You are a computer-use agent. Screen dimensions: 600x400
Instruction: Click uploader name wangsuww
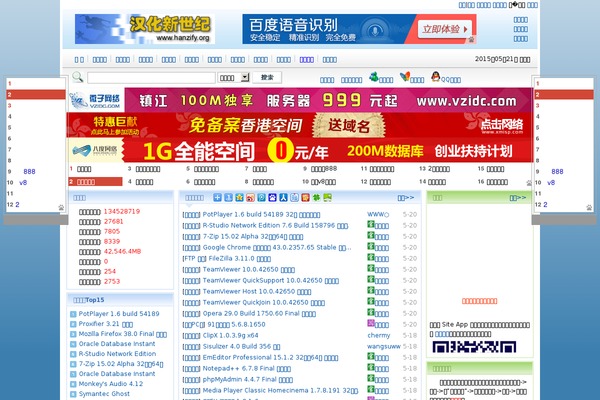(x=384, y=346)
